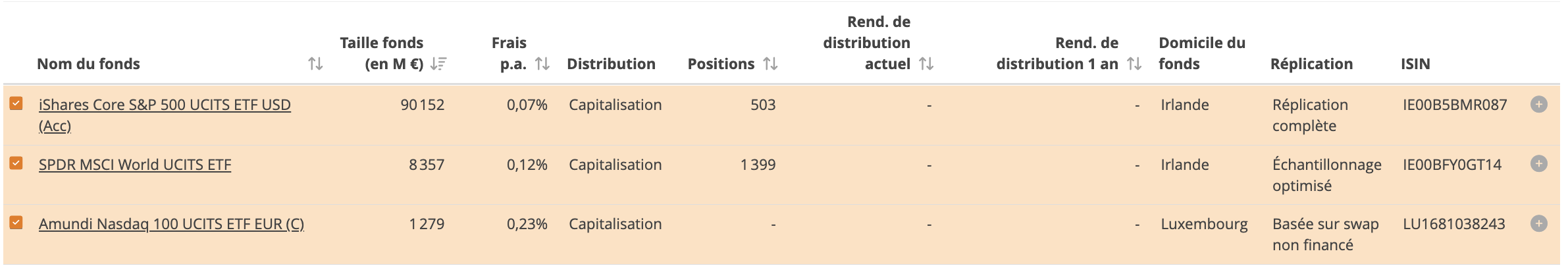Sort by Positions column arrows
The image size is (1568, 270).
coord(771,64)
